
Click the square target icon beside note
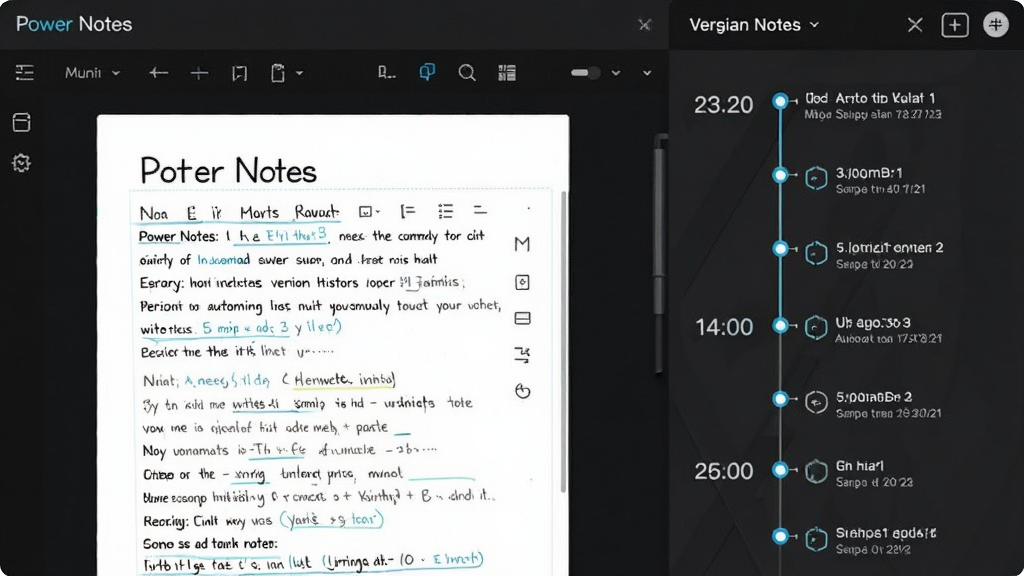click(x=522, y=282)
